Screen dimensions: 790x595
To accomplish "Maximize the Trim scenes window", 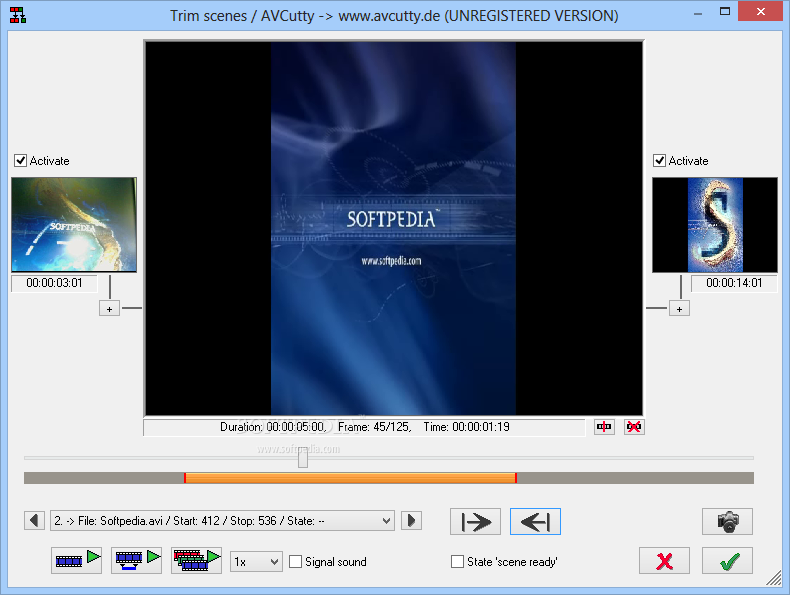I will [x=725, y=12].
